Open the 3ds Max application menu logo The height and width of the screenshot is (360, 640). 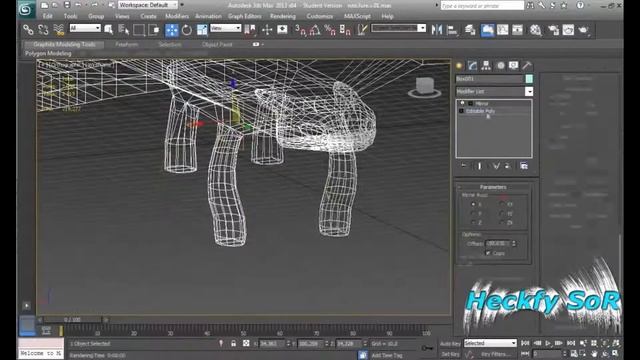(x=25, y=9)
